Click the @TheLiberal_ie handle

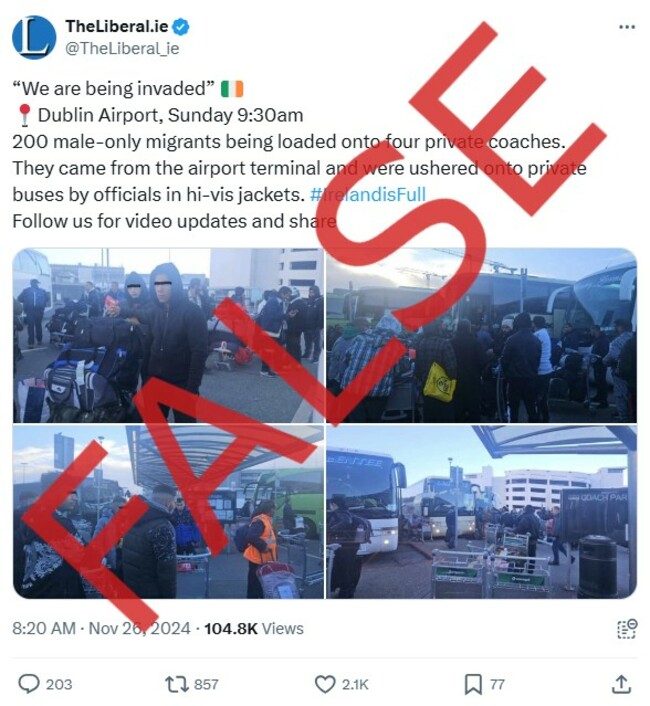(122, 48)
